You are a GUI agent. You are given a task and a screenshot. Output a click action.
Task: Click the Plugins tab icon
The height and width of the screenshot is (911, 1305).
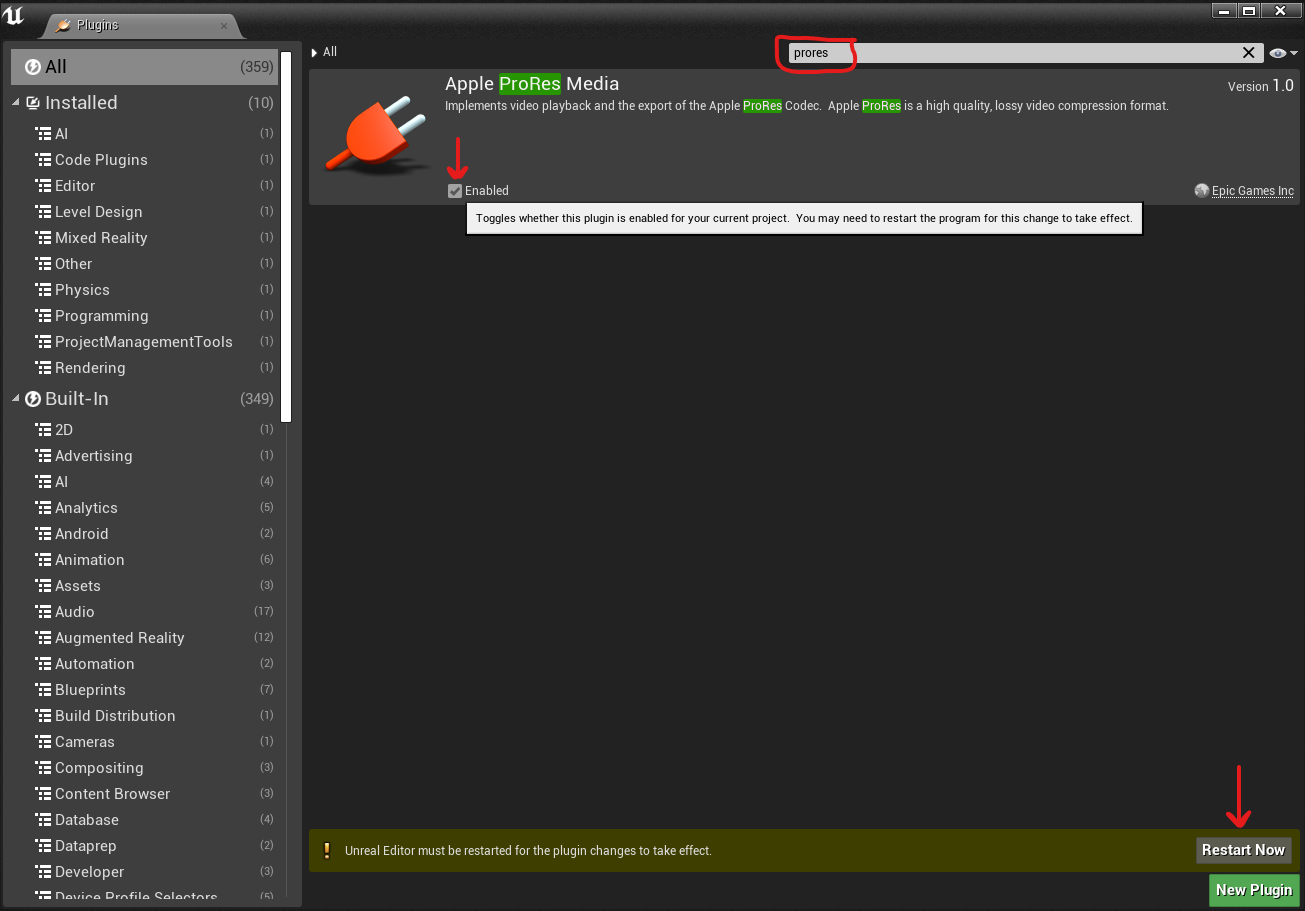[63, 25]
